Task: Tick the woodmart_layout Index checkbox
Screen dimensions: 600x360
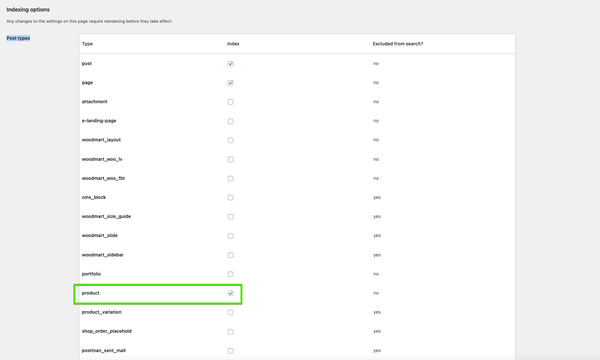Action: point(230,140)
